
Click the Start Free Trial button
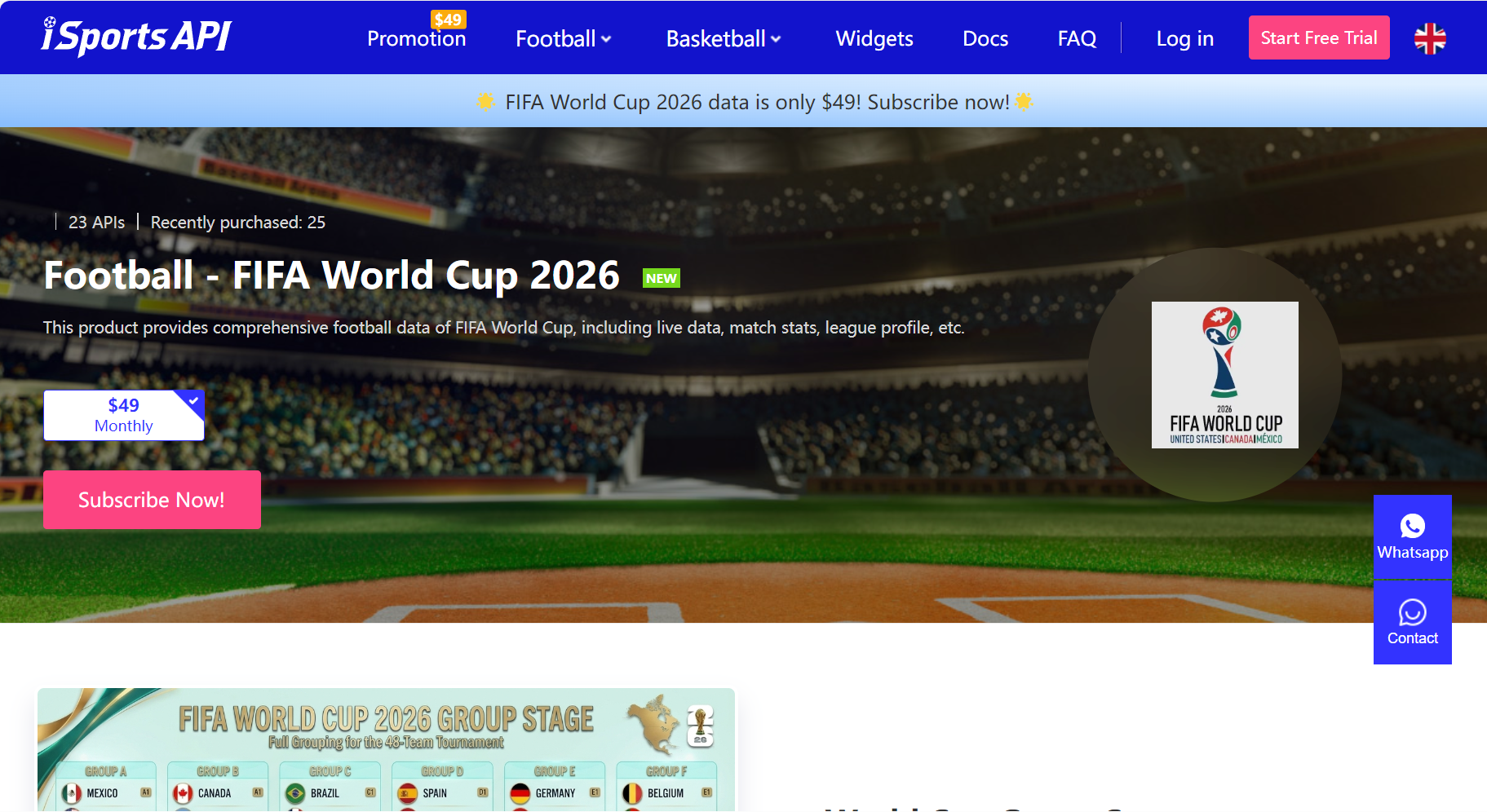pos(1318,37)
